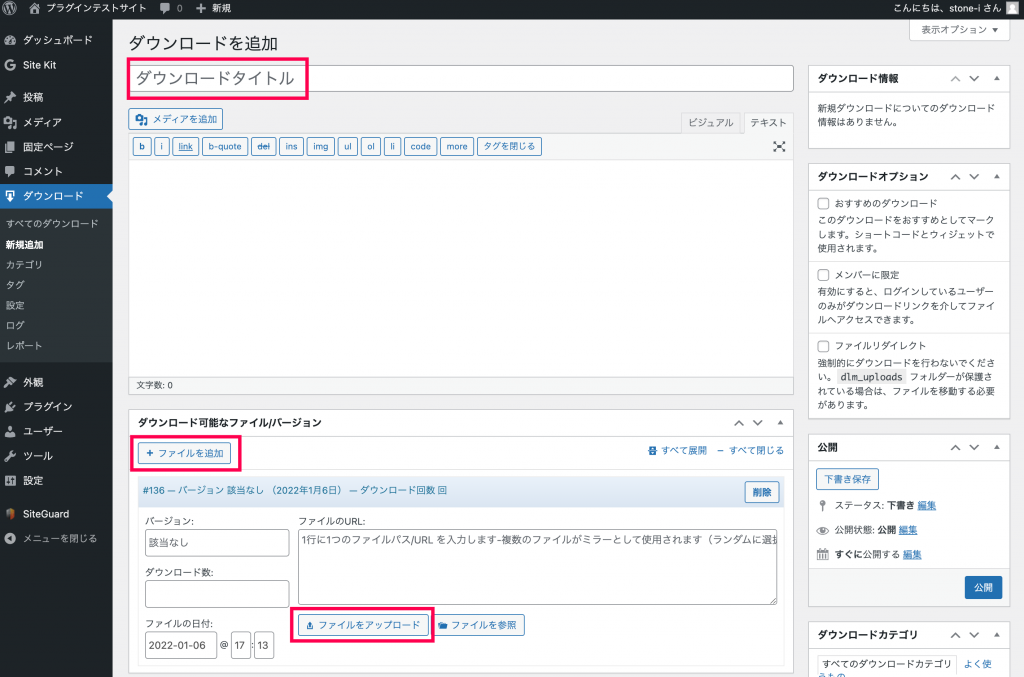Select ダウンロード menu in sidebar
This screenshot has width=1024, height=677.
[x=56, y=196]
